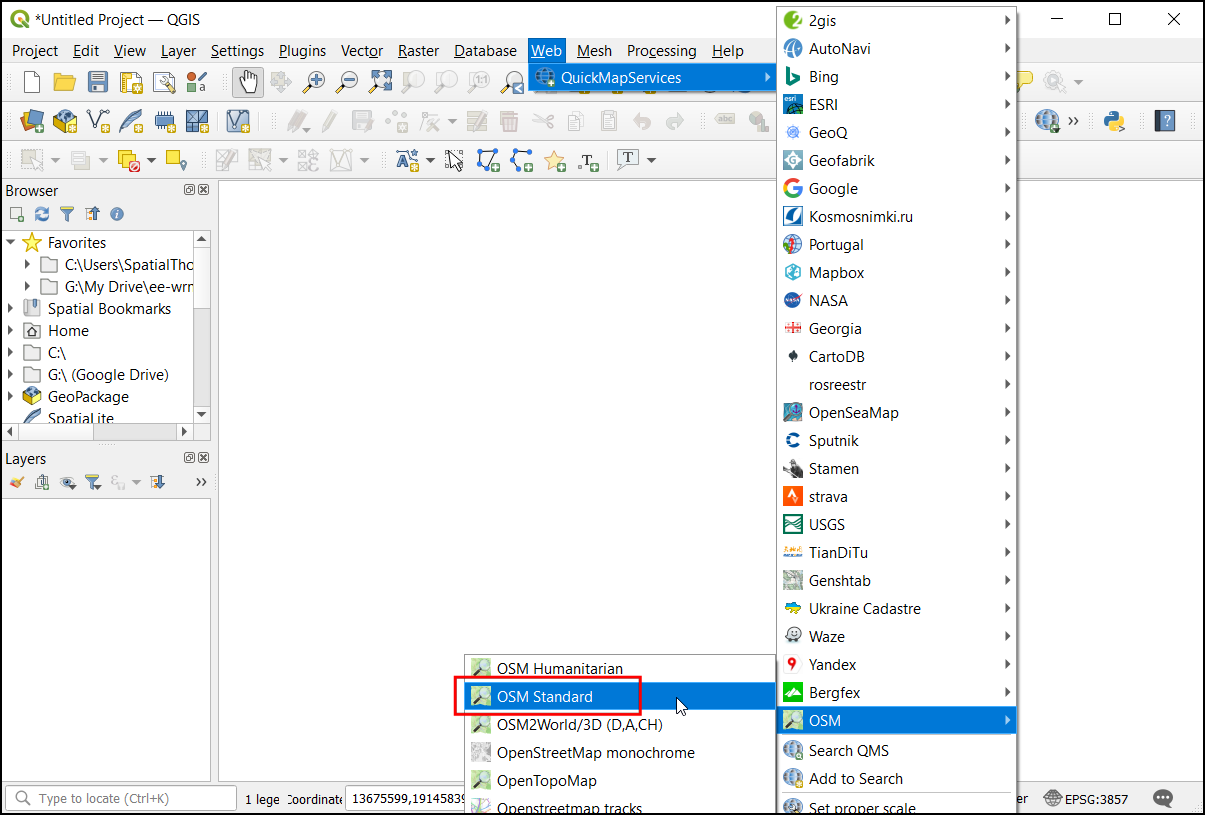Click the New Mesh Layer icon
The width and height of the screenshot is (1205, 815).
[197, 121]
